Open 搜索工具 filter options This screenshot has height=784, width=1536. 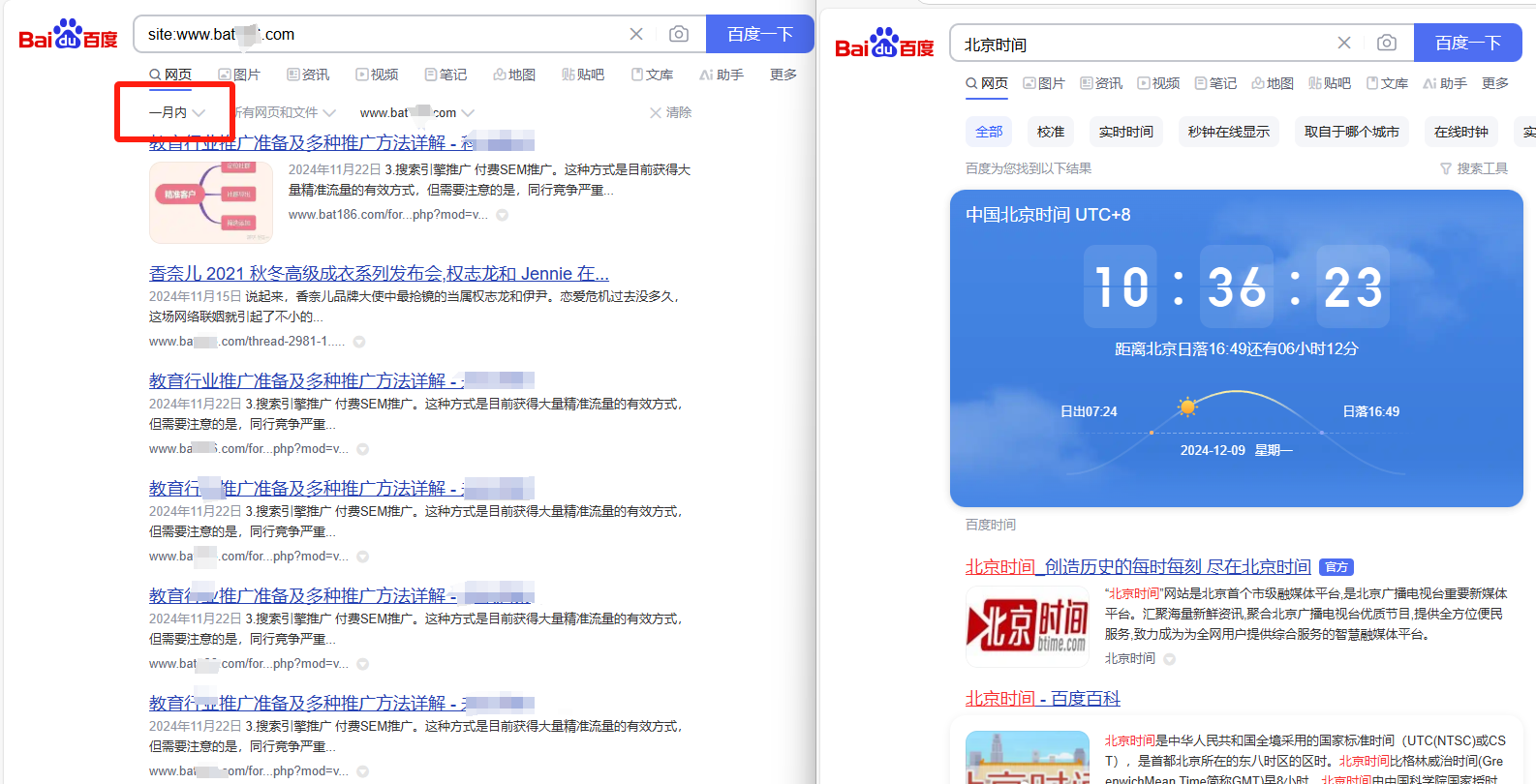1474,168
